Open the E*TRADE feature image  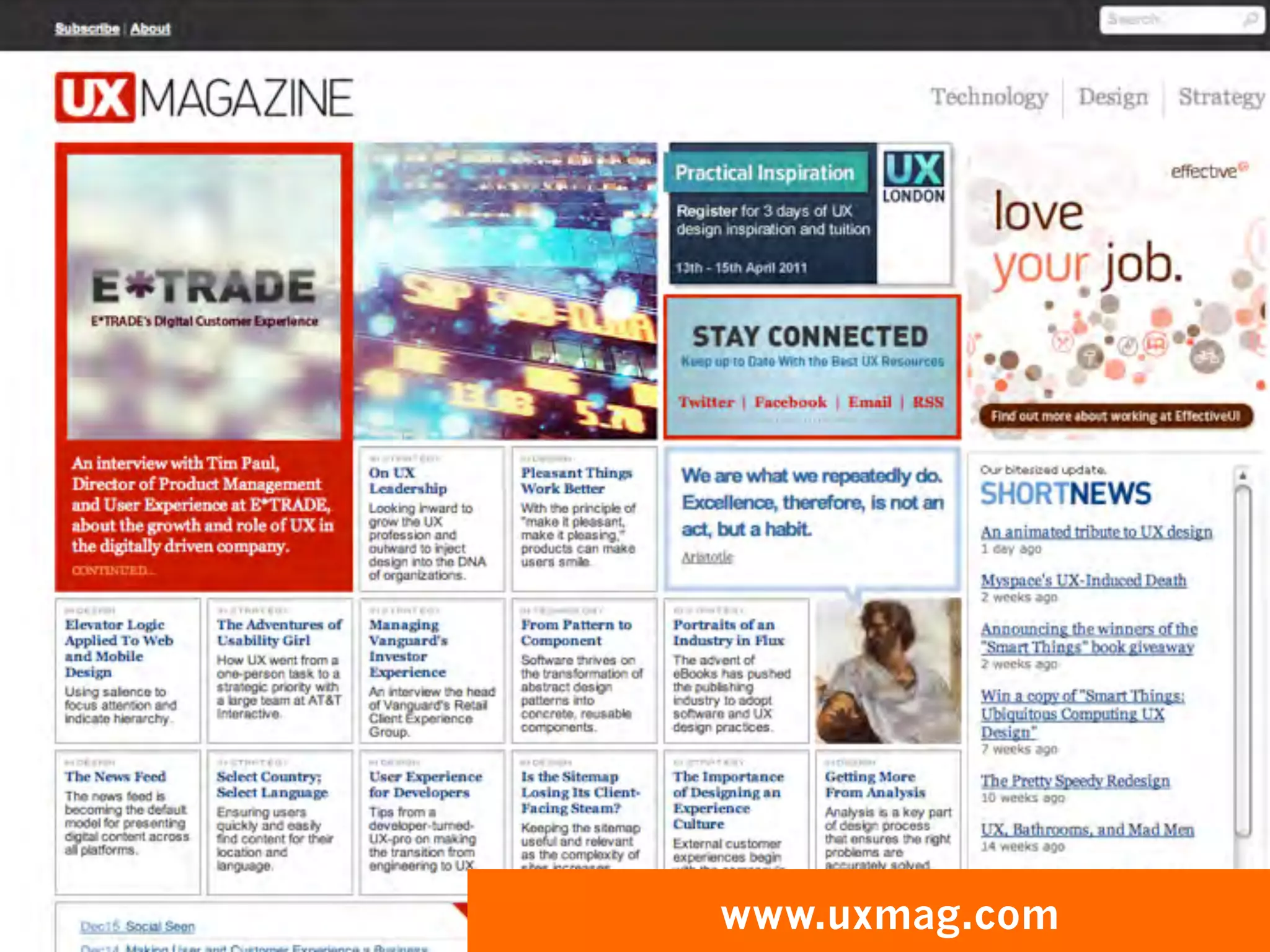(204, 297)
